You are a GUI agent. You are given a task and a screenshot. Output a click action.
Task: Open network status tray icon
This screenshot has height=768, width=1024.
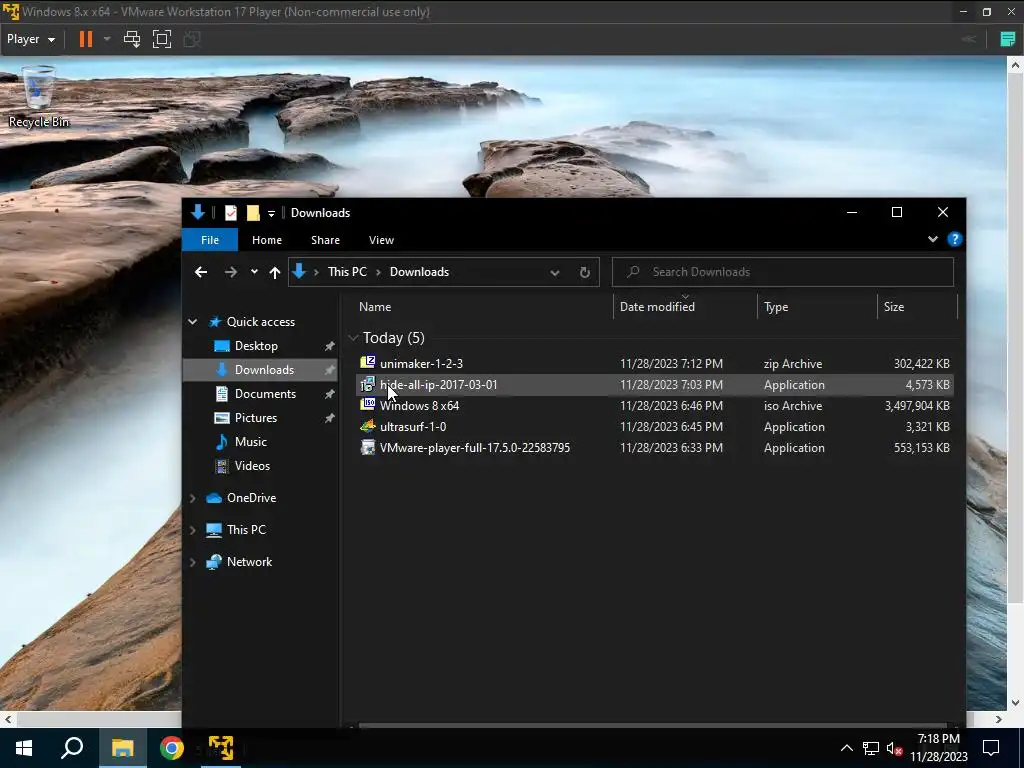871,748
